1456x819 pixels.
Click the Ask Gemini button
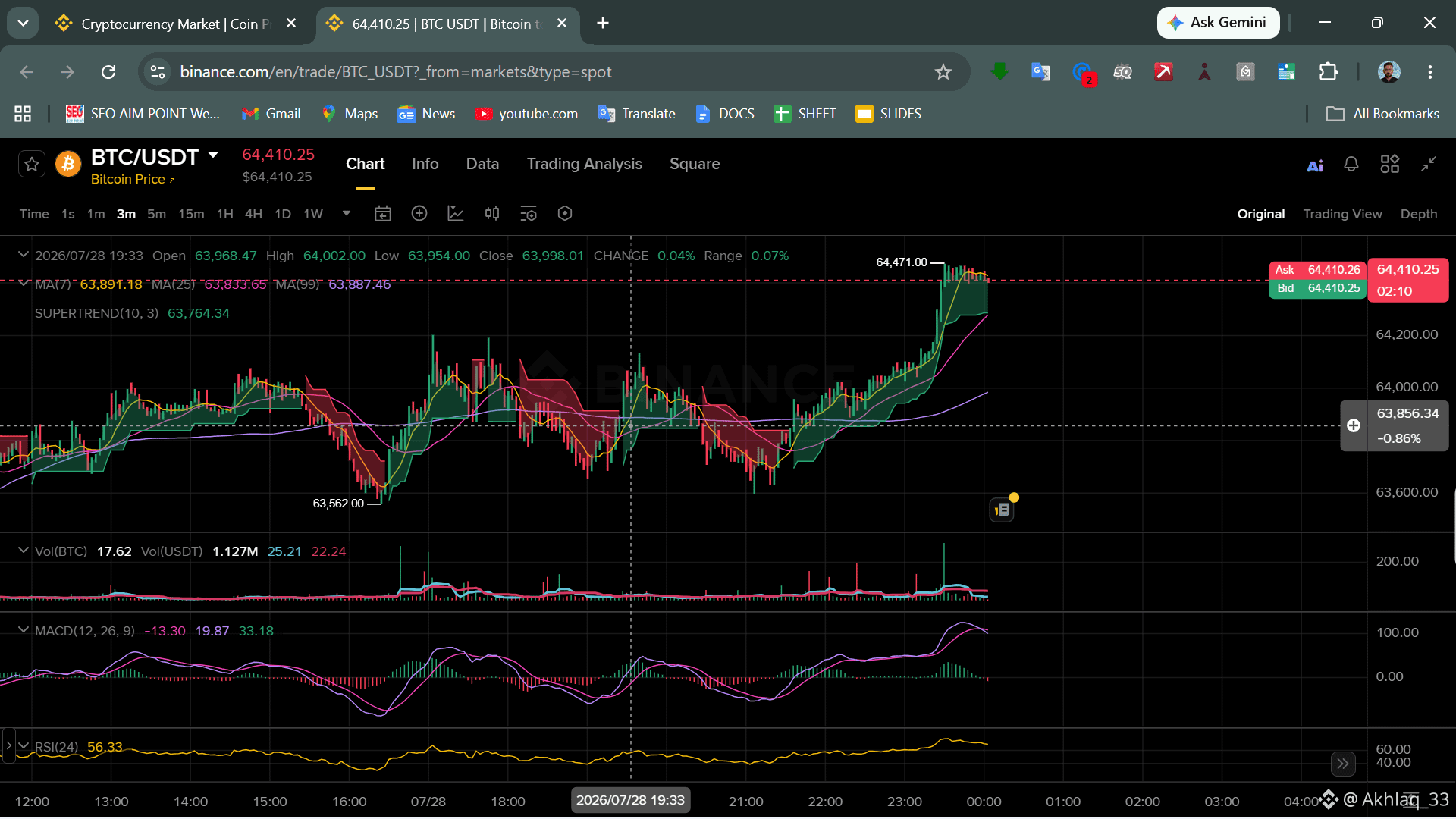1218,23
